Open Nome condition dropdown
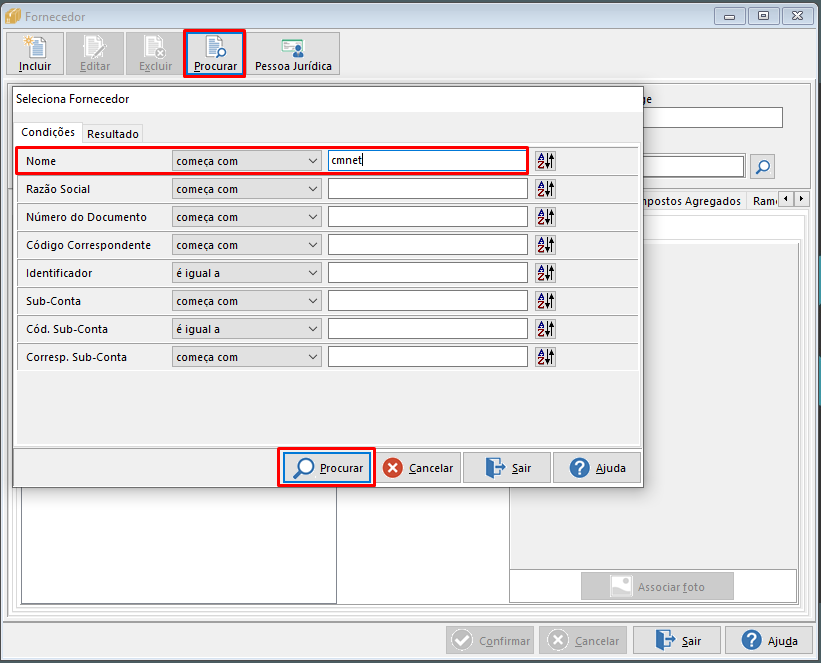Viewport: 821px width, 663px height. coord(247,161)
